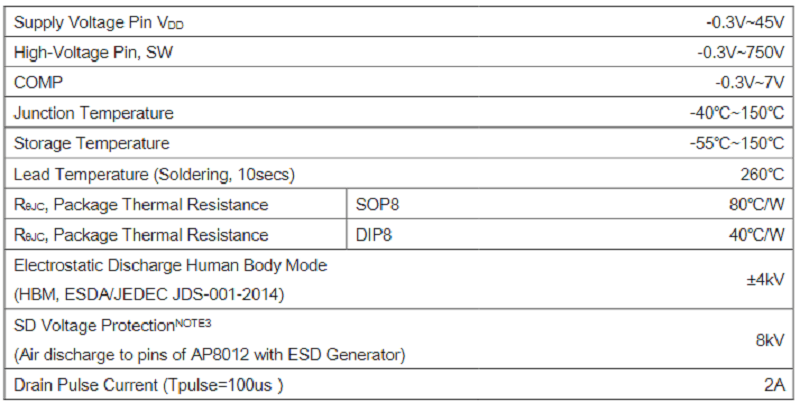Image resolution: width=800 pixels, height=403 pixels.
Task: Select the 80℃/W thermal resistance value
Action: [x=756, y=204]
